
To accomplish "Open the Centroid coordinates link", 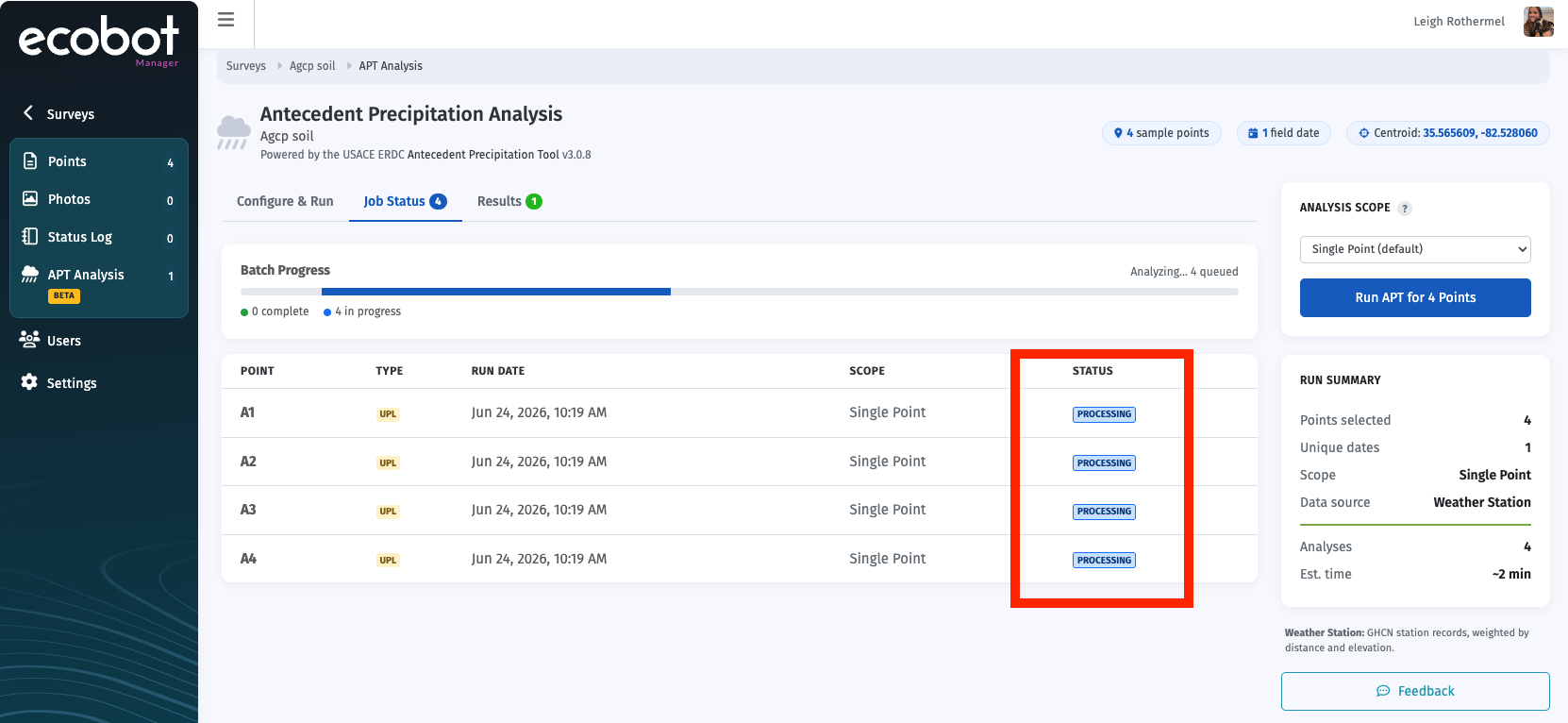I will 1479,133.
